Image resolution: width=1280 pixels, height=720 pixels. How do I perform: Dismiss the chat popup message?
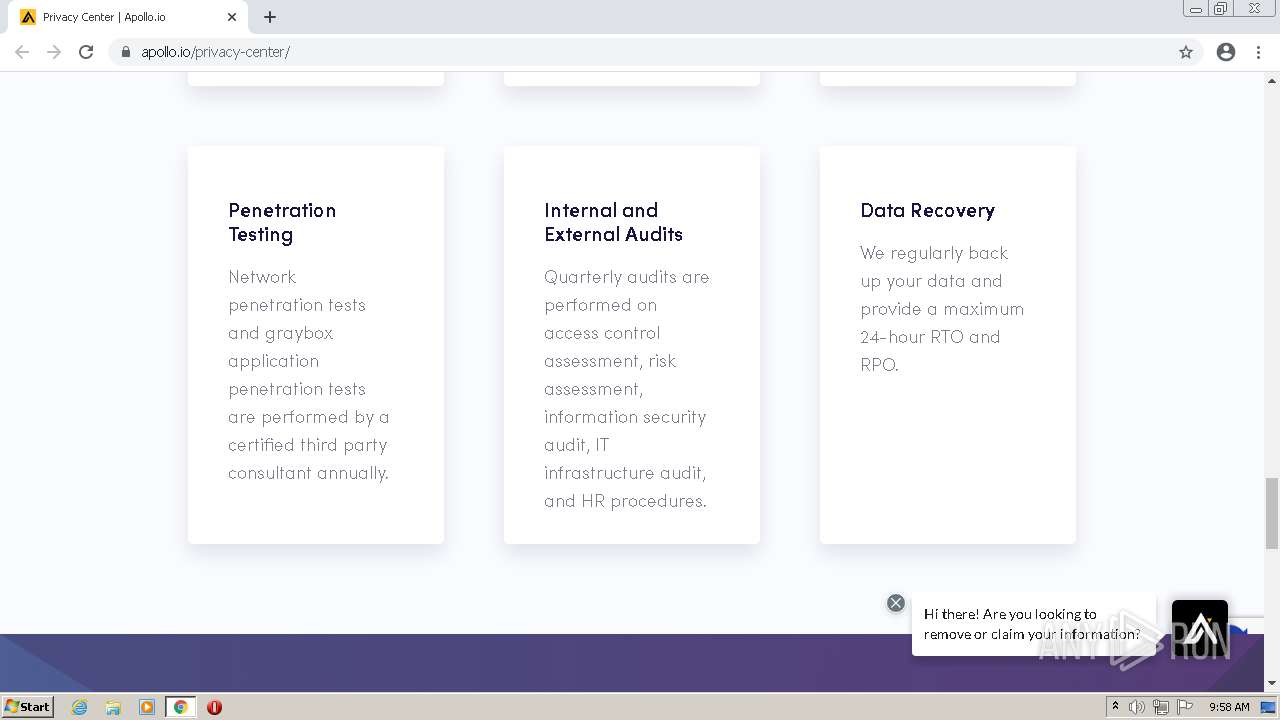click(896, 603)
